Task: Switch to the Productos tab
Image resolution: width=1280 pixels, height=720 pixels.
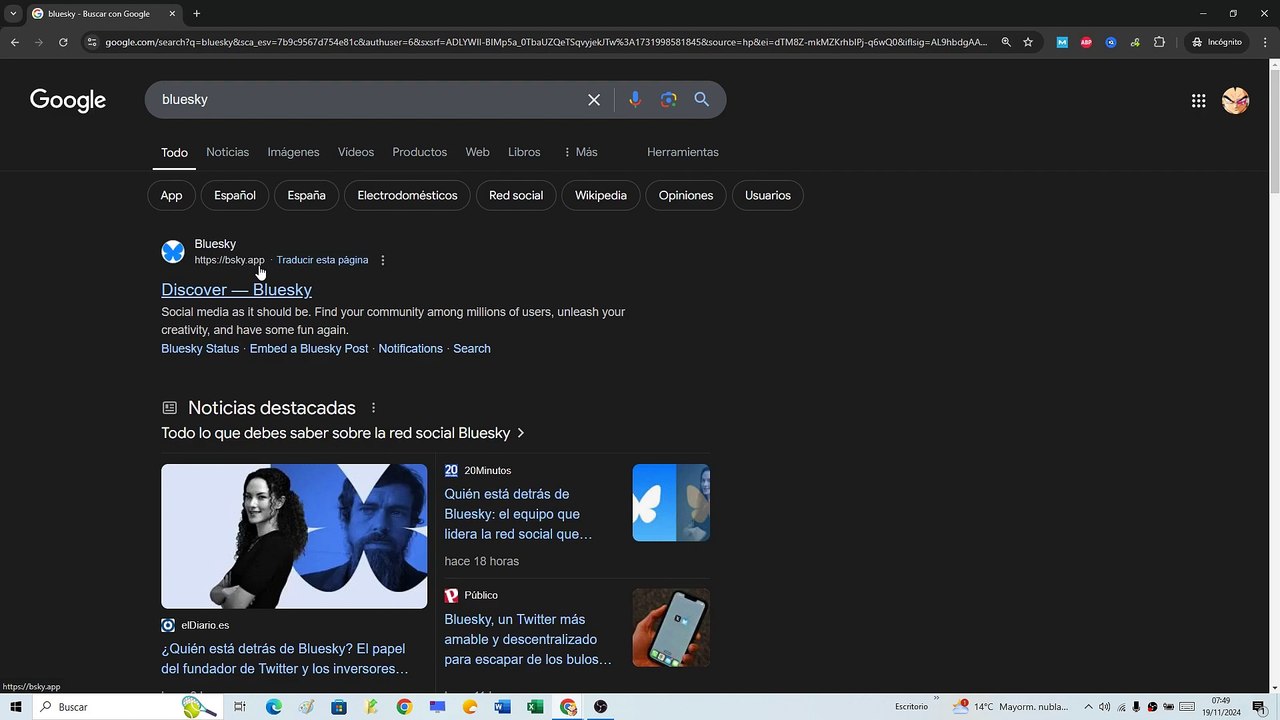Action: (420, 152)
